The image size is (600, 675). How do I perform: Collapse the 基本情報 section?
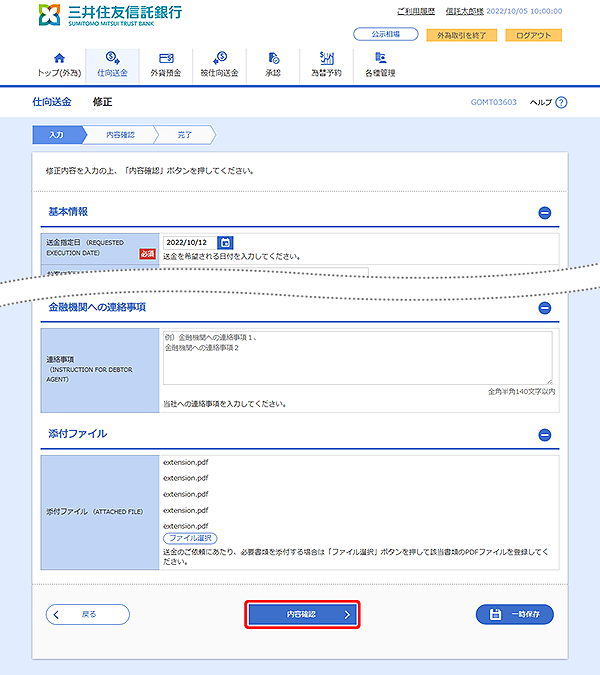pos(545,213)
